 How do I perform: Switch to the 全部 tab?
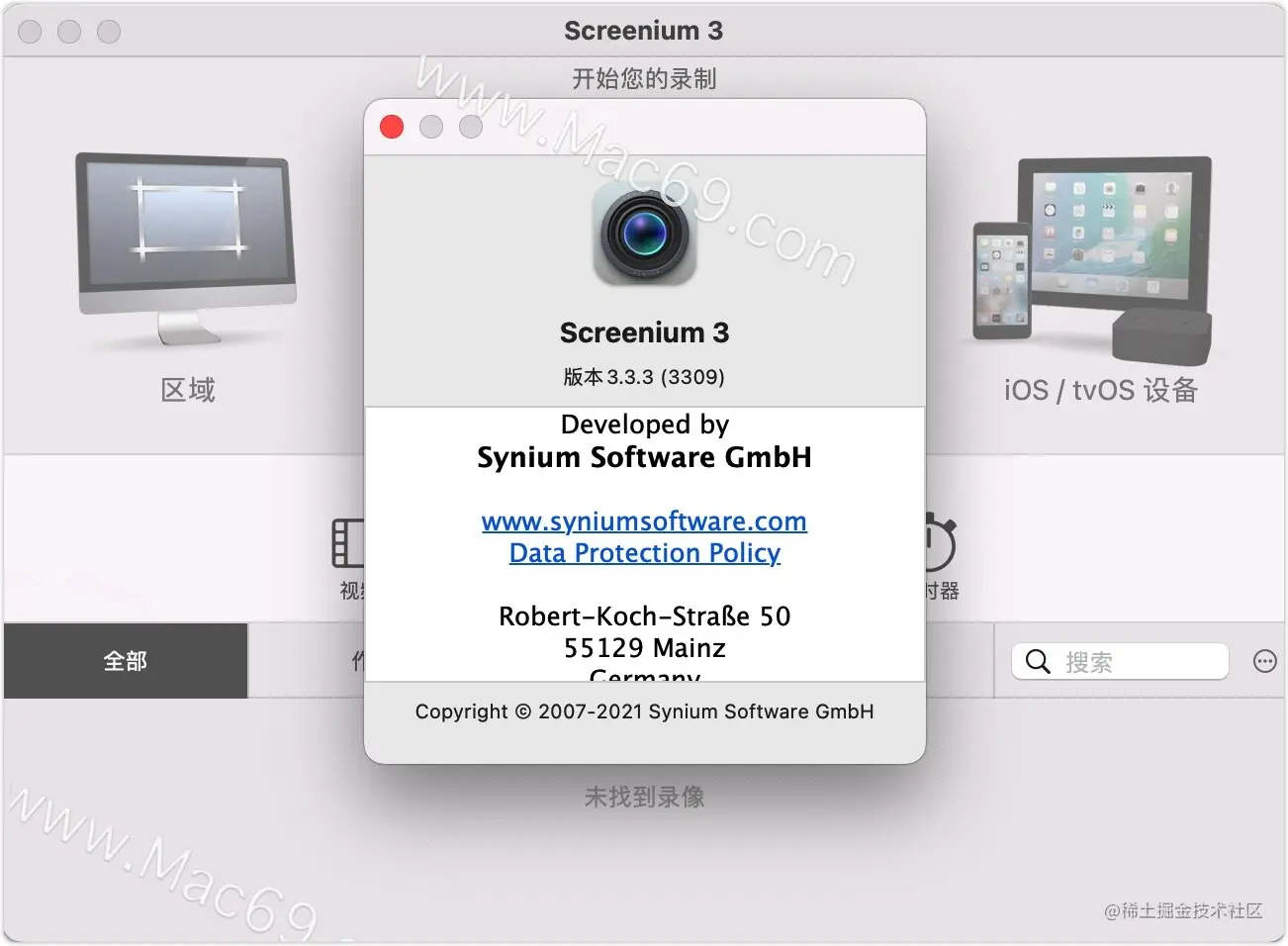pyautogui.click(x=126, y=661)
